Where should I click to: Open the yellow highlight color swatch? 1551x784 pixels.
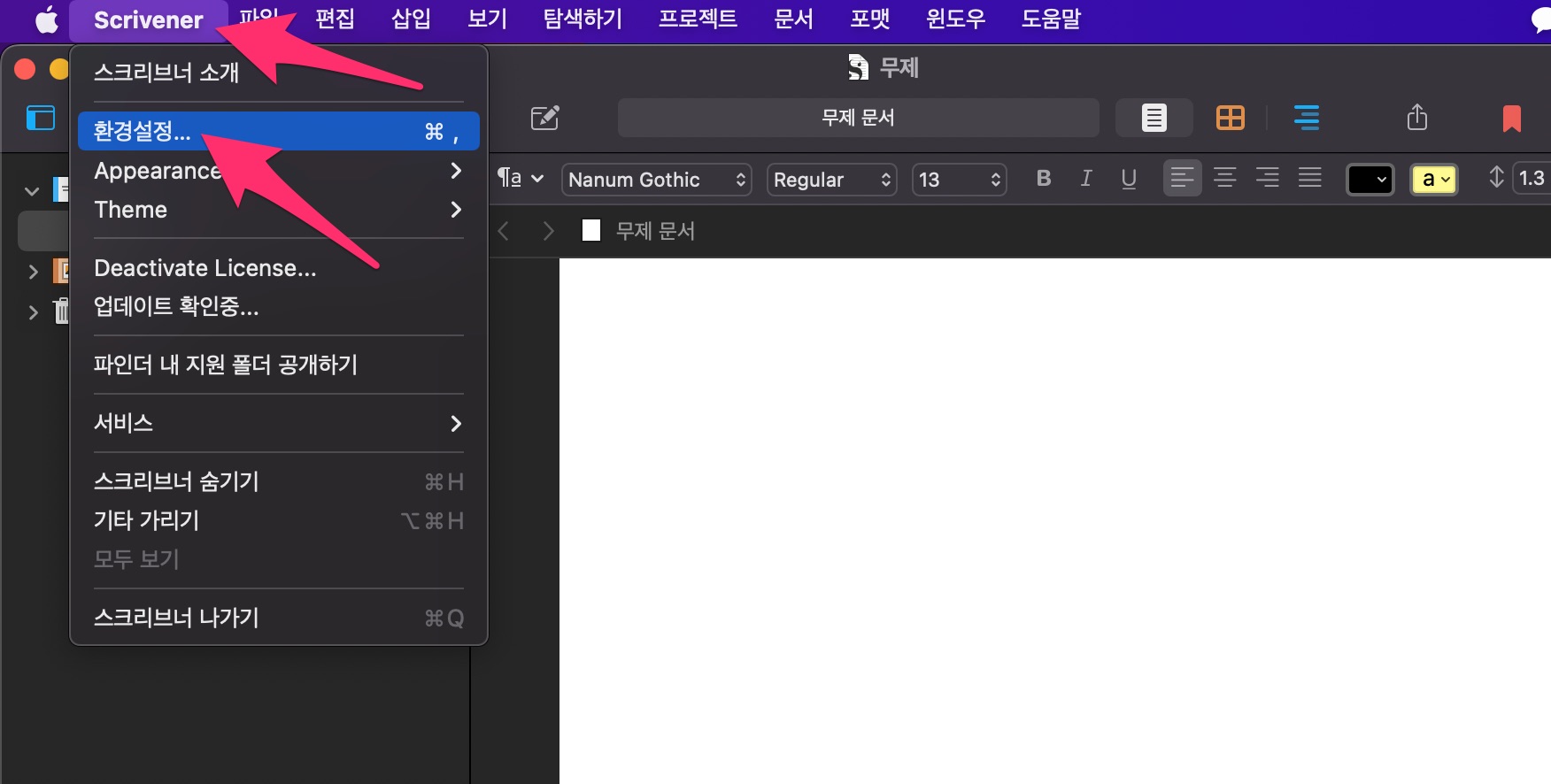(x=1434, y=180)
